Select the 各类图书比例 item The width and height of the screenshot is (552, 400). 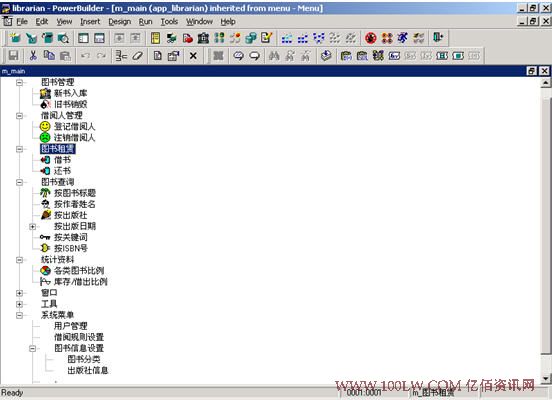pos(79,270)
